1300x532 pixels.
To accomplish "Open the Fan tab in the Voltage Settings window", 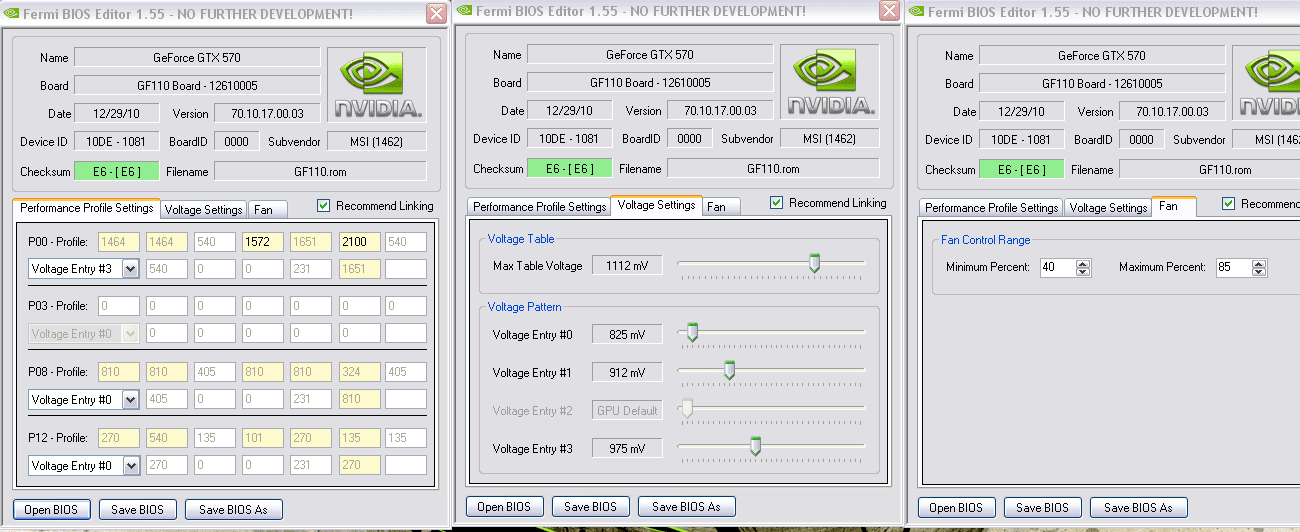I will 721,207.
